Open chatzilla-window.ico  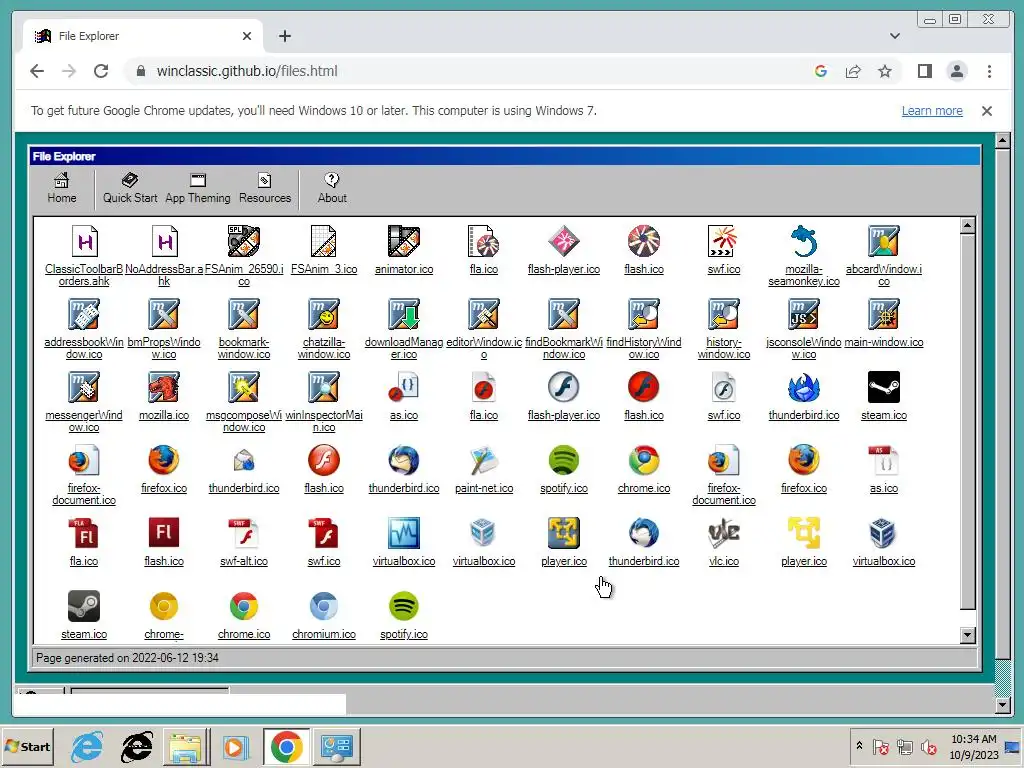[x=324, y=329]
